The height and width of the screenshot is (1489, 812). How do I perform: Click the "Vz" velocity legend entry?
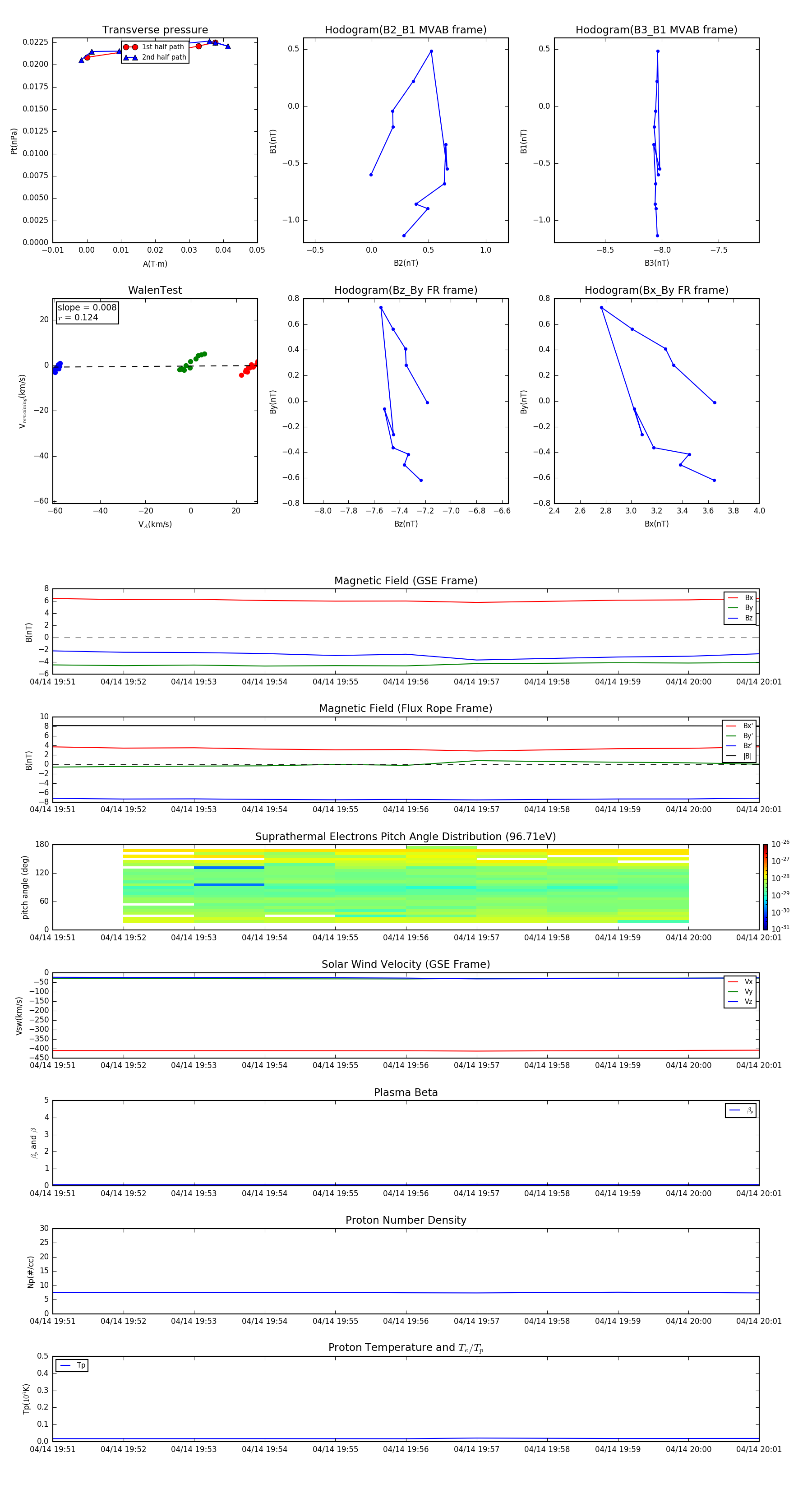741,1002
